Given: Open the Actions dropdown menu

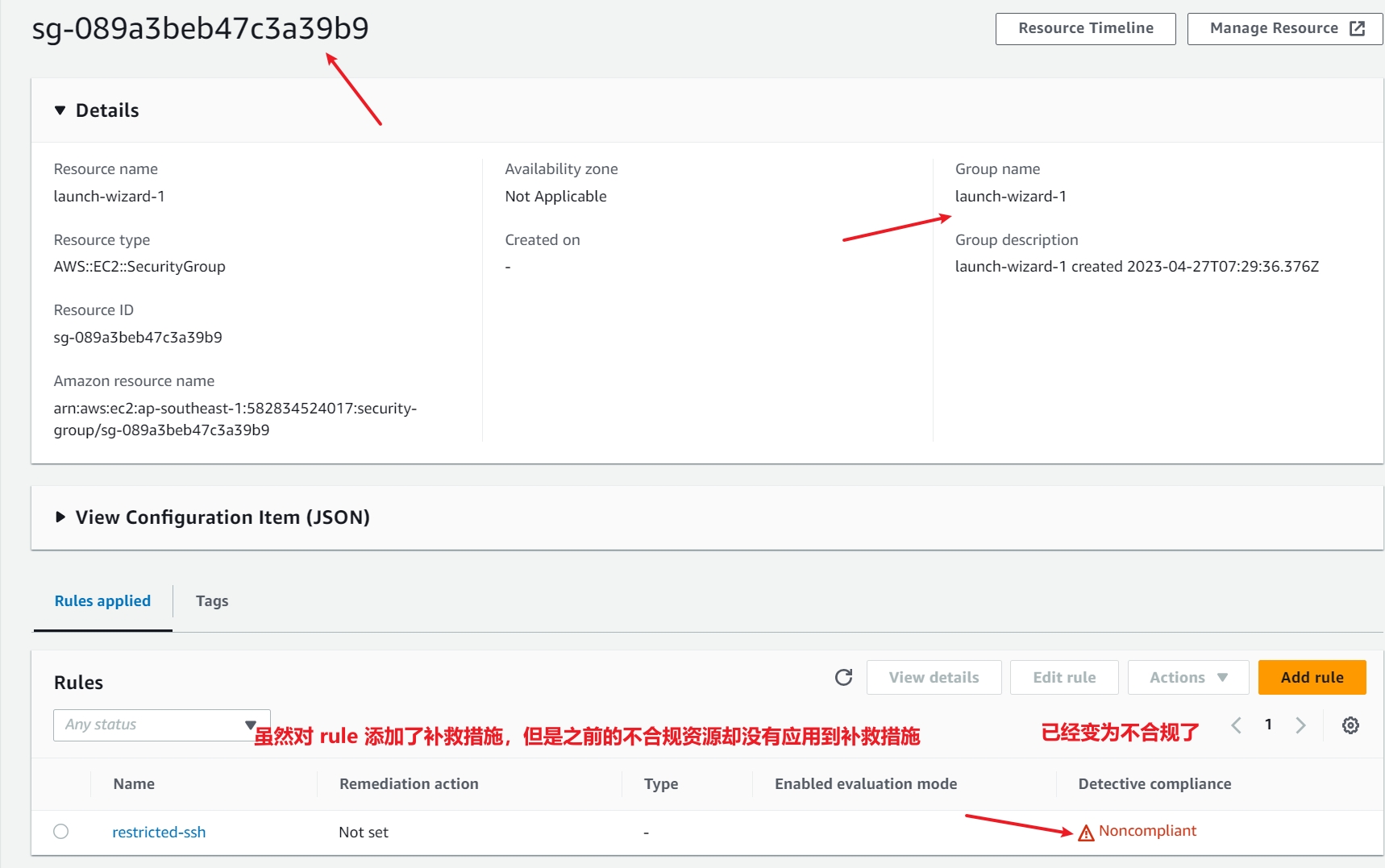Looking at the screenshot, I should click(1187, 678).
